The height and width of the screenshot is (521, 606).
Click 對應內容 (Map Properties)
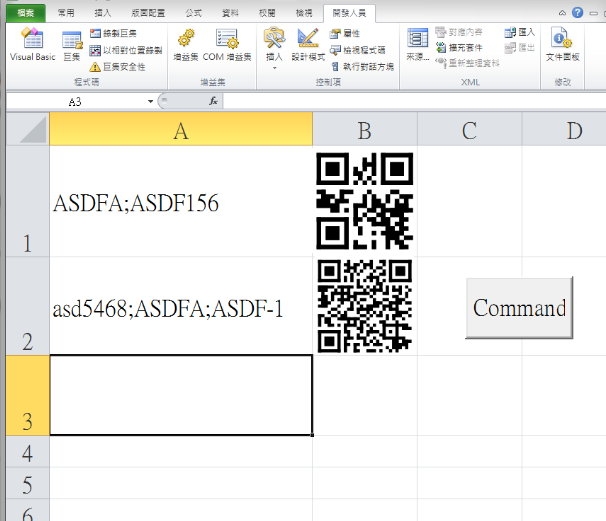tap(459, 32)
